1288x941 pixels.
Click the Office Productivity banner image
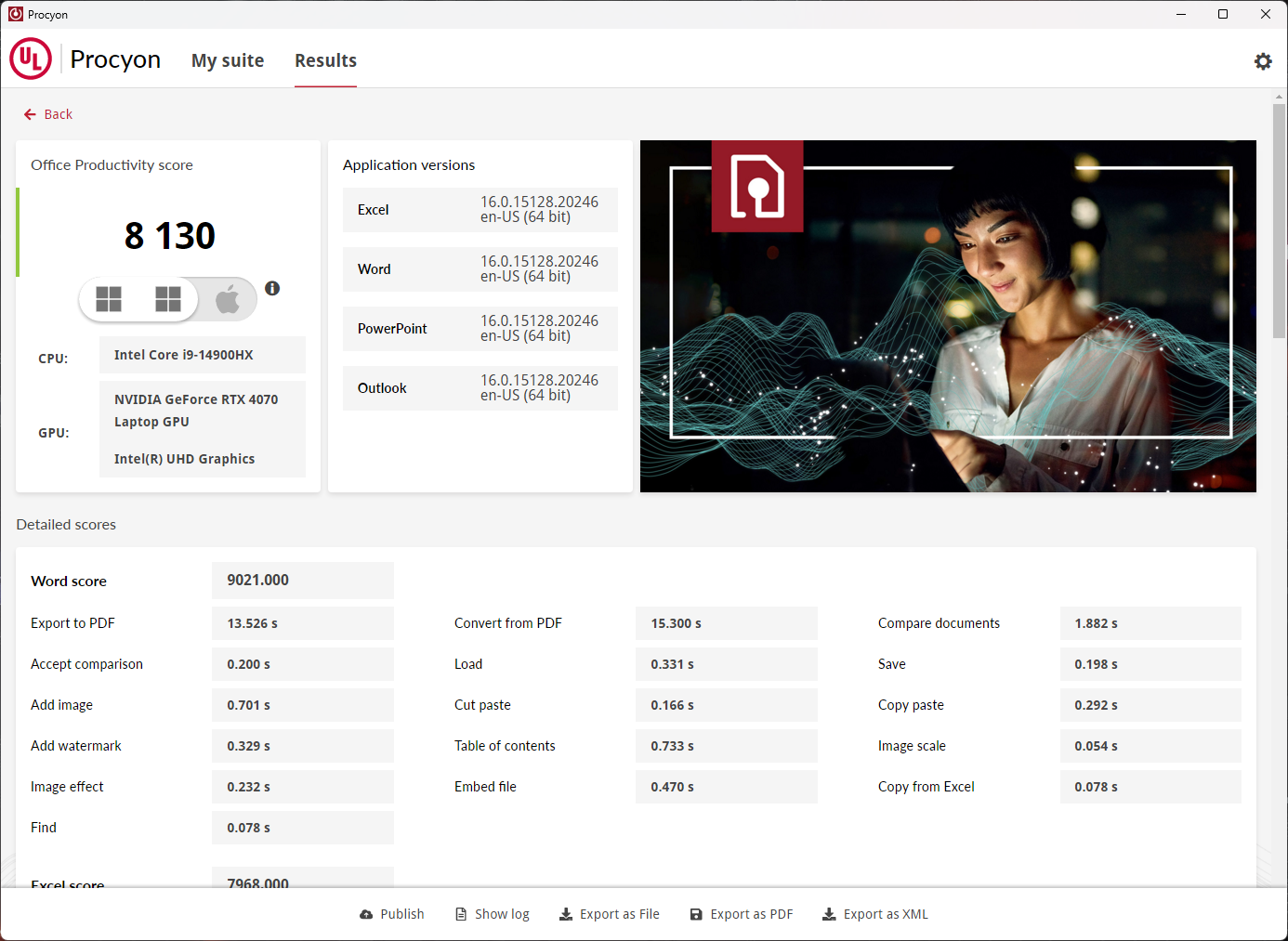[x=948, y=316]
